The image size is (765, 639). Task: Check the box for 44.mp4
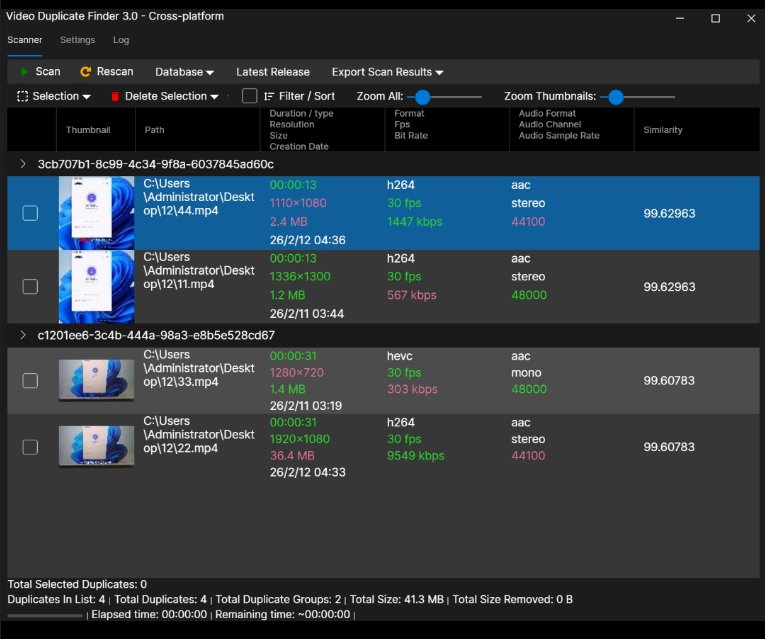[30, 213]
